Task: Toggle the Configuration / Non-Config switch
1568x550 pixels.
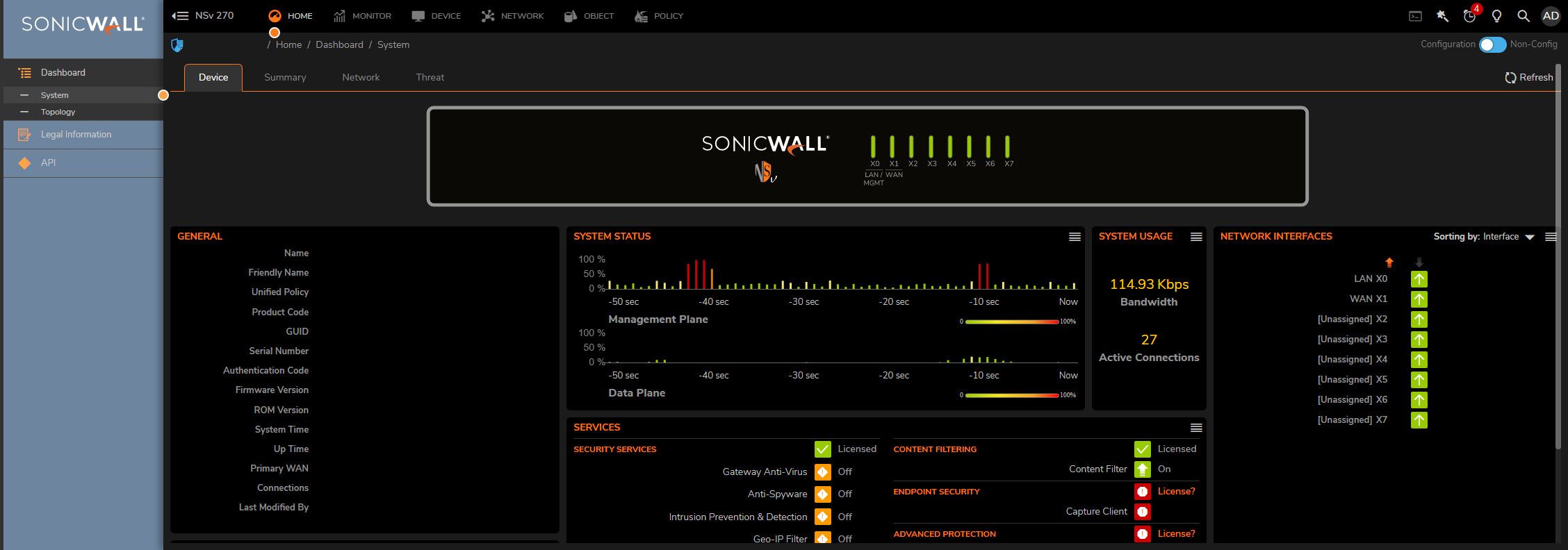Action: [1492, 44]
